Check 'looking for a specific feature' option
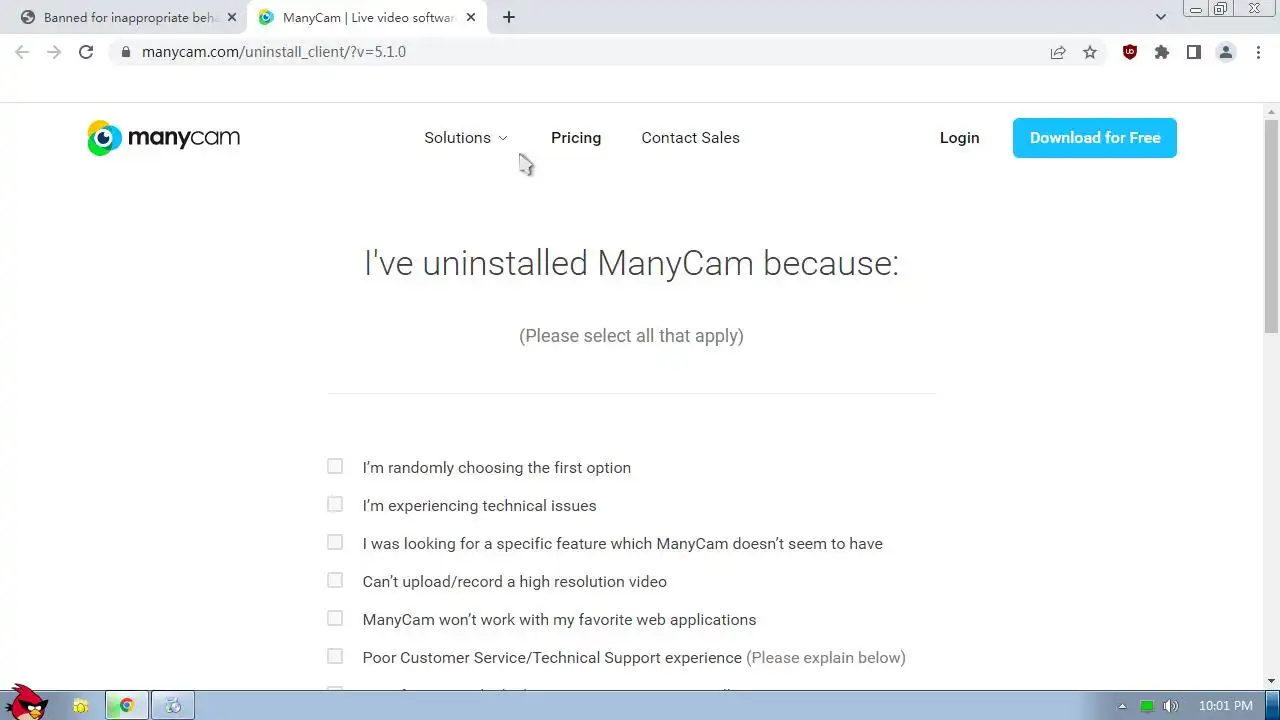The height and width of the screenshot is (720, 1280). click(x=335, y=542)
